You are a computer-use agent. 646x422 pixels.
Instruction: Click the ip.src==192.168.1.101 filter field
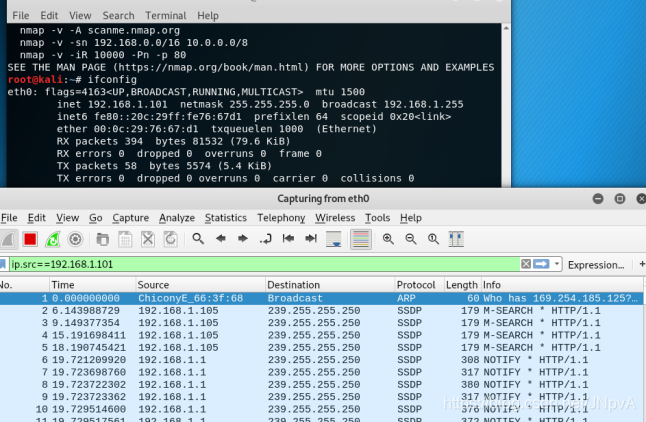point(264,264)
